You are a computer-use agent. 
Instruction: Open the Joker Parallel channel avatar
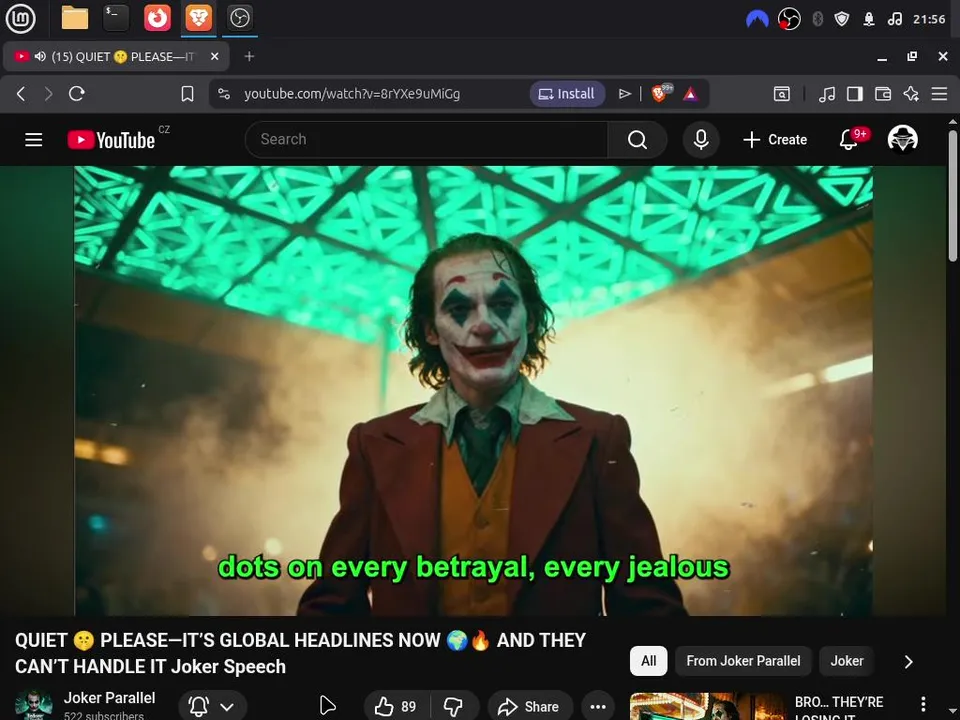[33, 705]
